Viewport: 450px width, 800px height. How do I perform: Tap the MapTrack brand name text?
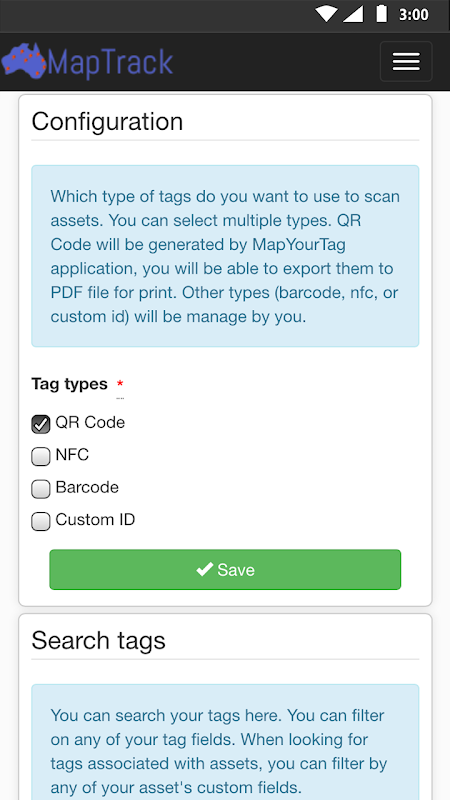[110, 62]
